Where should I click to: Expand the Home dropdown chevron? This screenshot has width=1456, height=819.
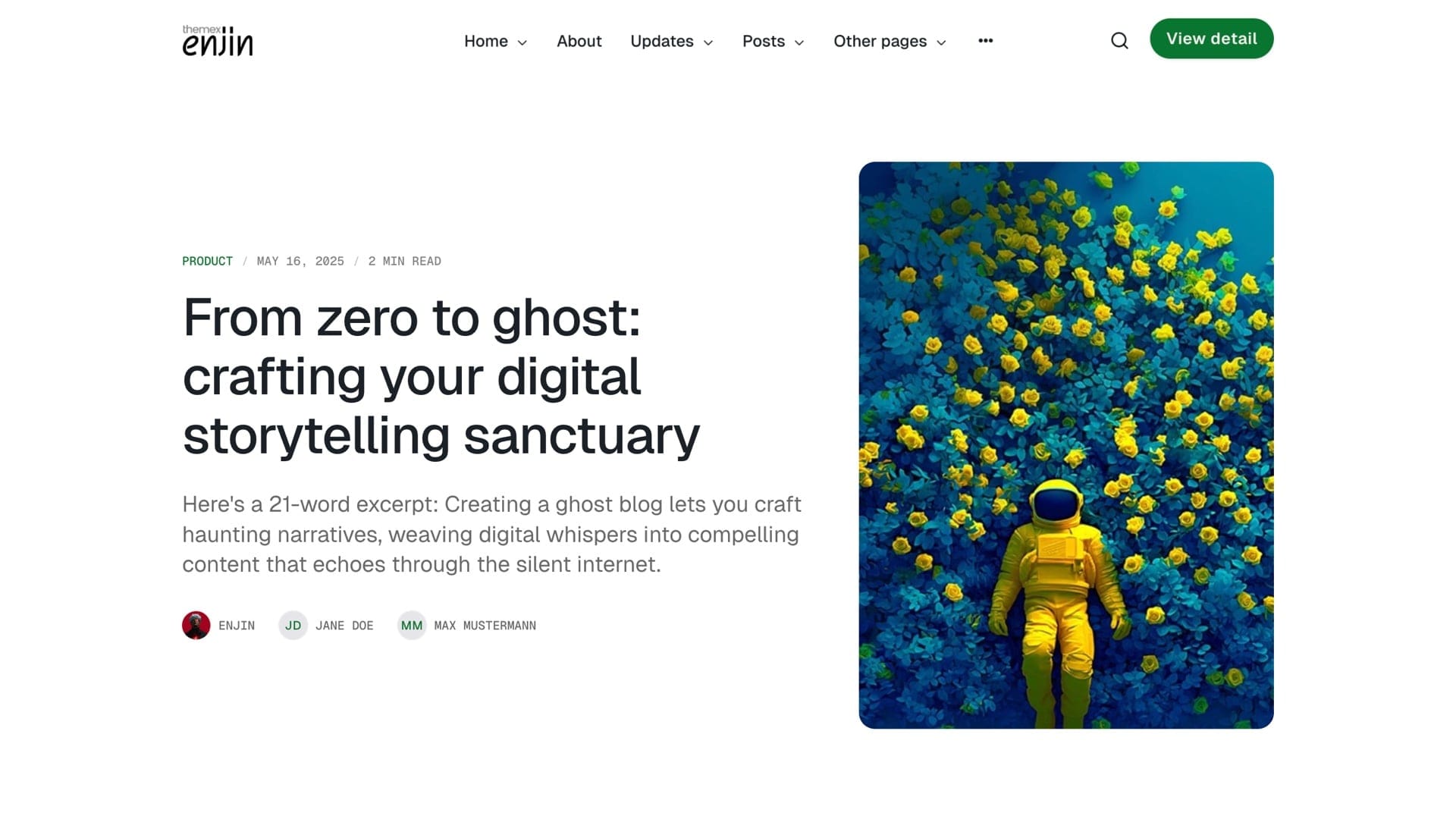[522, 42]
